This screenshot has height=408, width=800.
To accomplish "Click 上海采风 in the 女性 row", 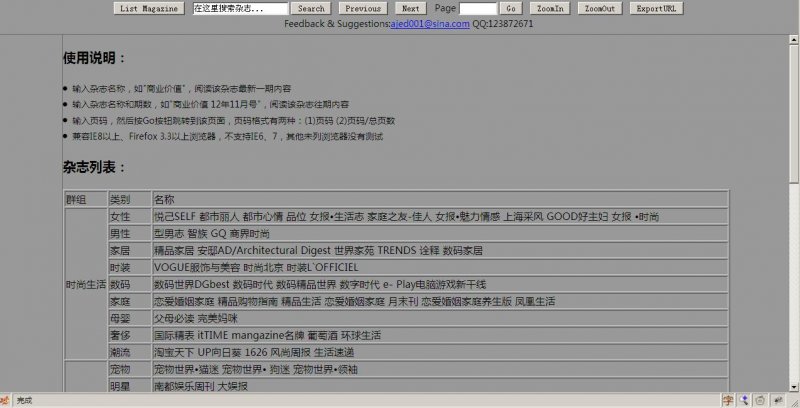I will [x=523, y=216].
